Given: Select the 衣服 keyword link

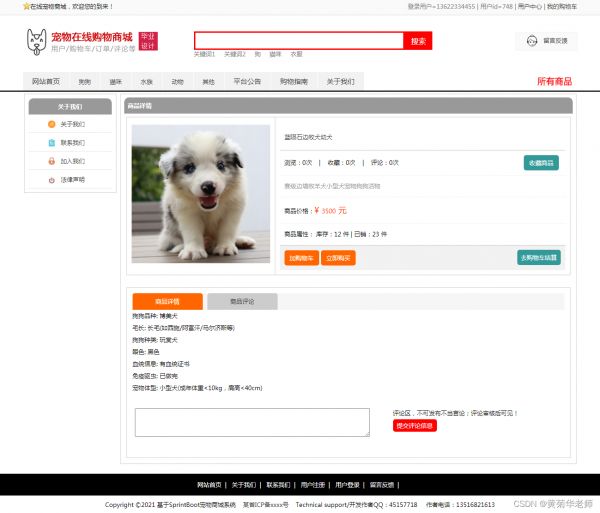Looking at the screenshot, I should [x=296, y=54].
